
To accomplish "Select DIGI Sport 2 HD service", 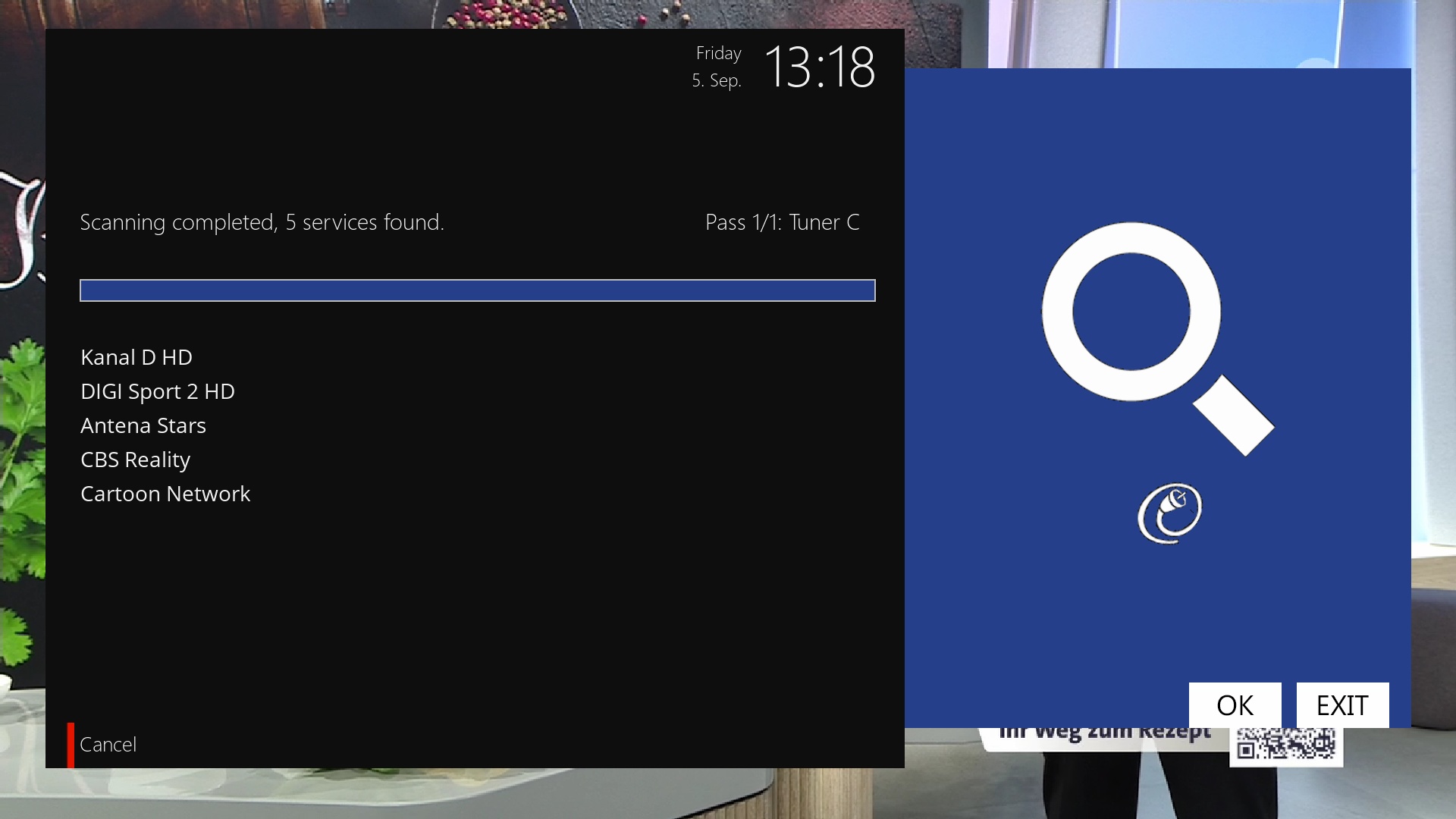I will point(158,391).
